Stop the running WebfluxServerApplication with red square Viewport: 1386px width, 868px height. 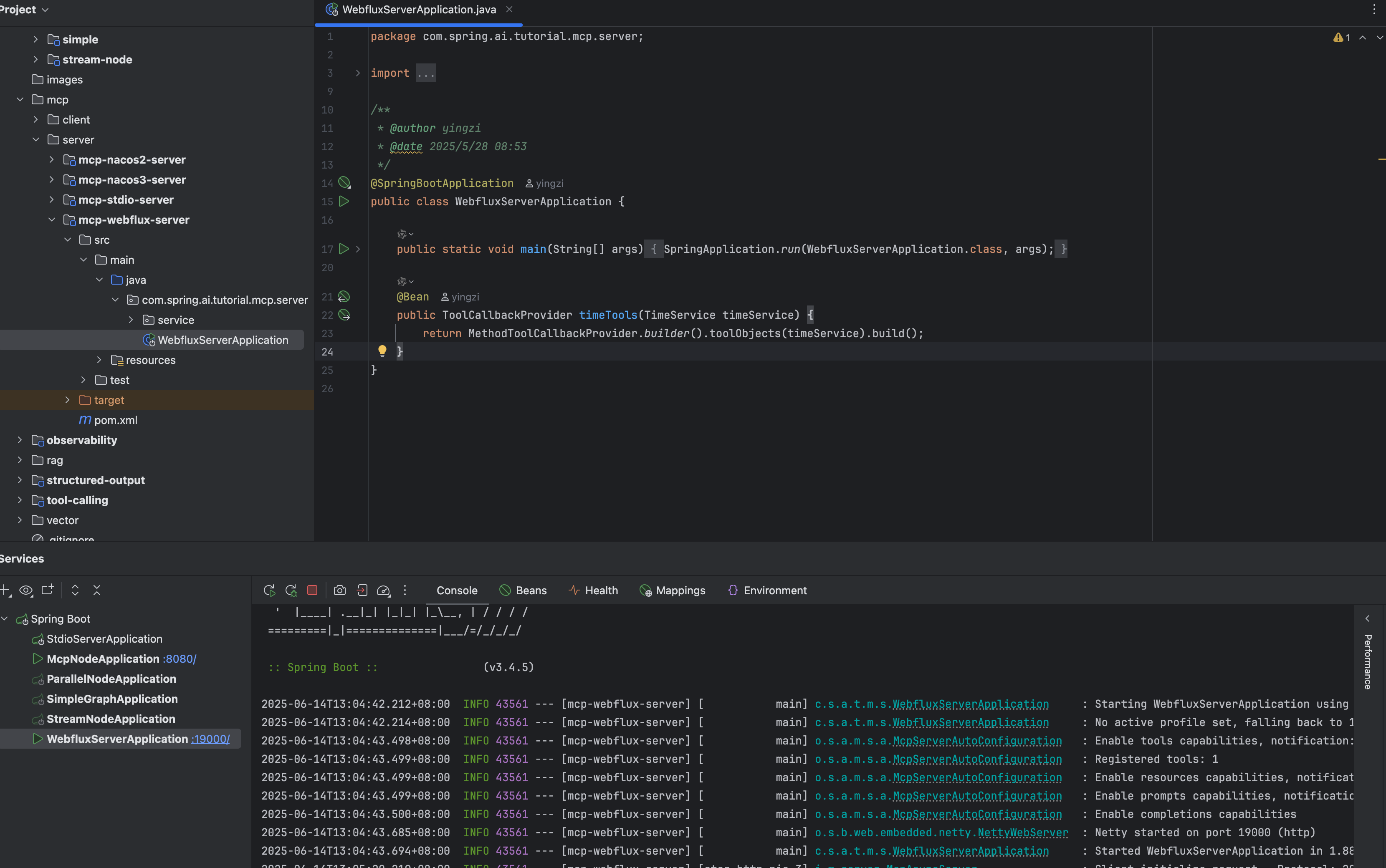tap(312, 590)
